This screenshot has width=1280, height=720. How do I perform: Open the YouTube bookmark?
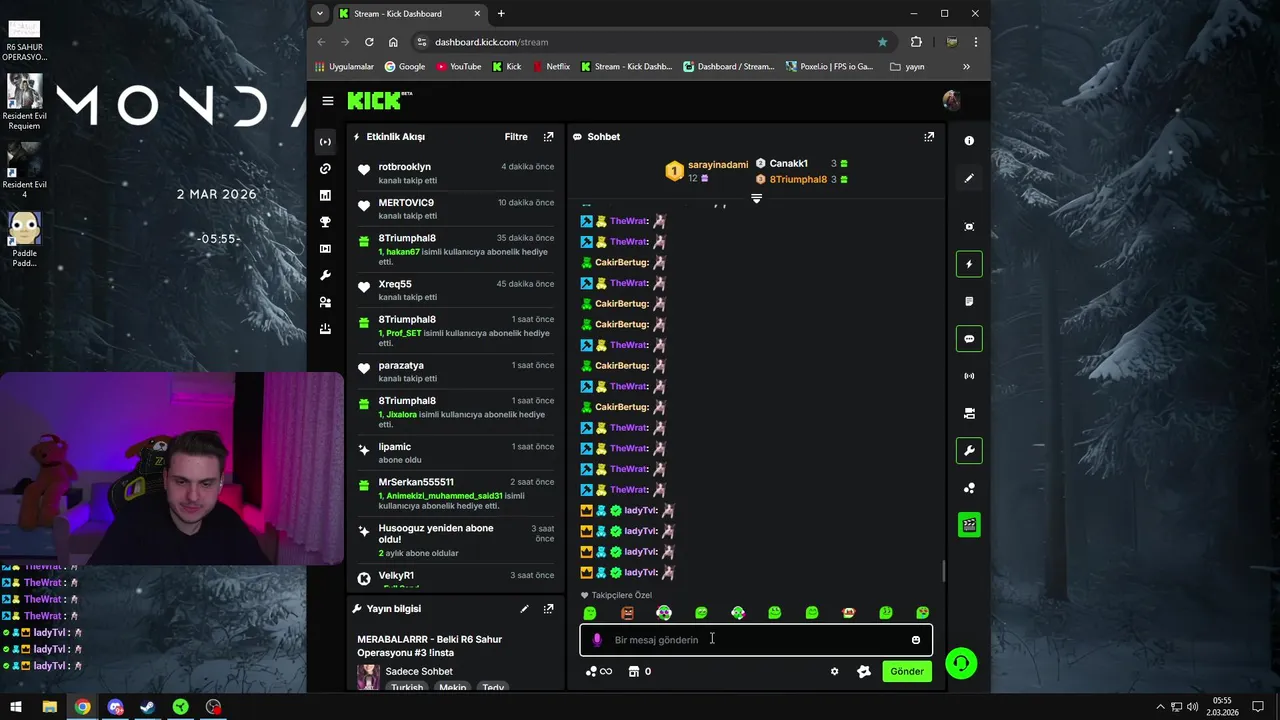pyautogui.click(x=459, y=67)
